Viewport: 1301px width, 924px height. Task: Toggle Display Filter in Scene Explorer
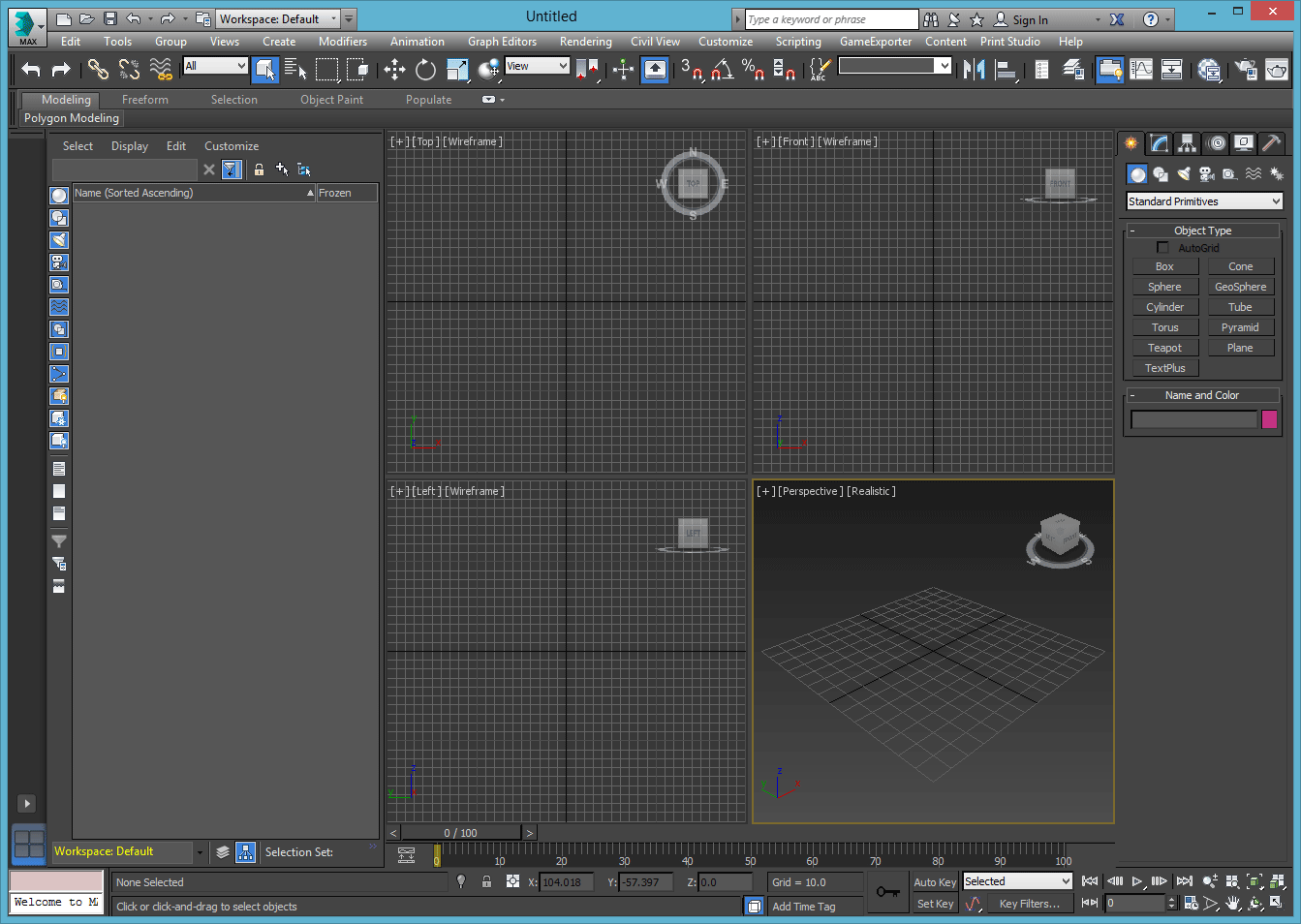coord(232,169)
